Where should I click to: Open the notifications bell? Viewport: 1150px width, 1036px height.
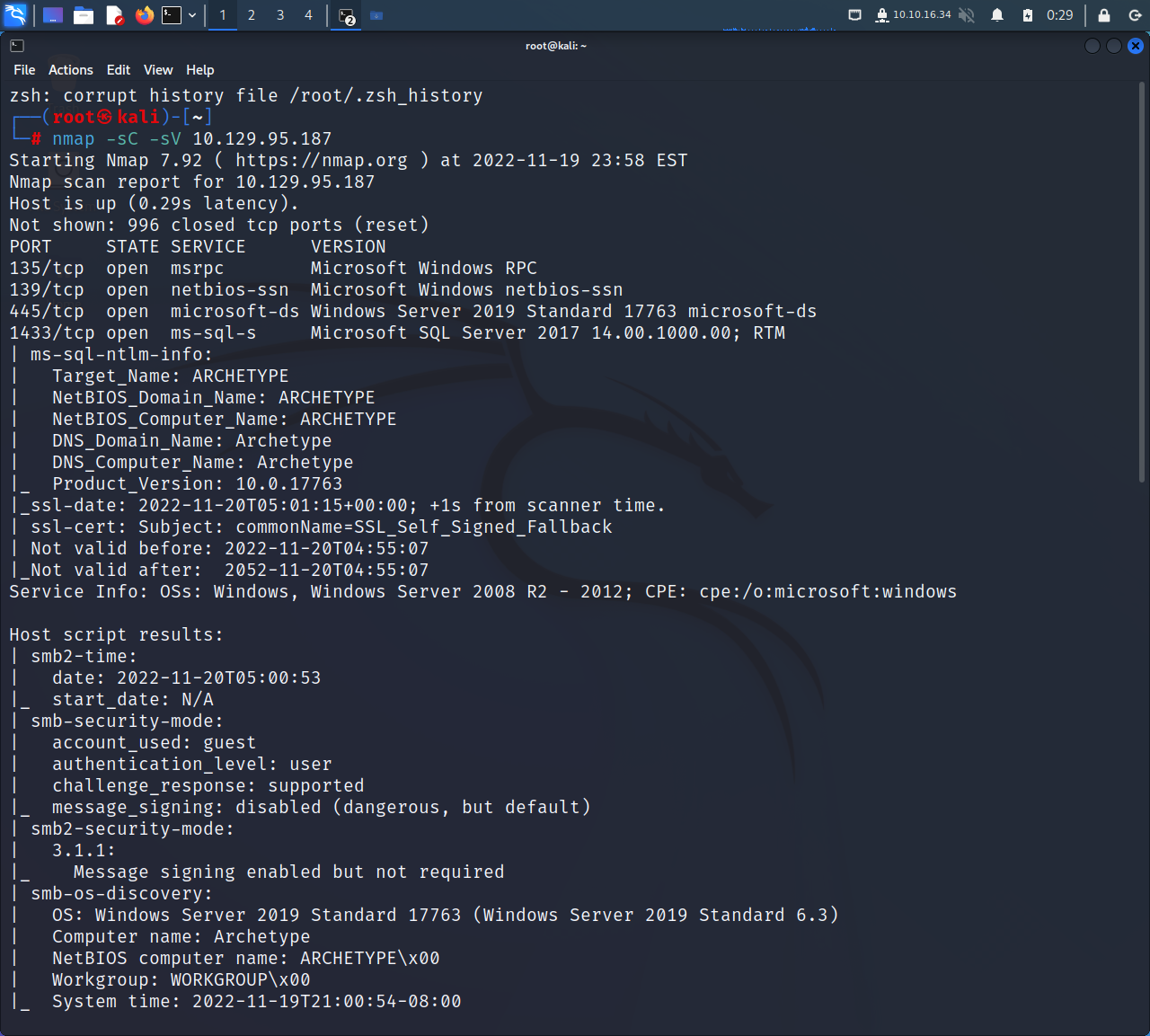[997, 15]
